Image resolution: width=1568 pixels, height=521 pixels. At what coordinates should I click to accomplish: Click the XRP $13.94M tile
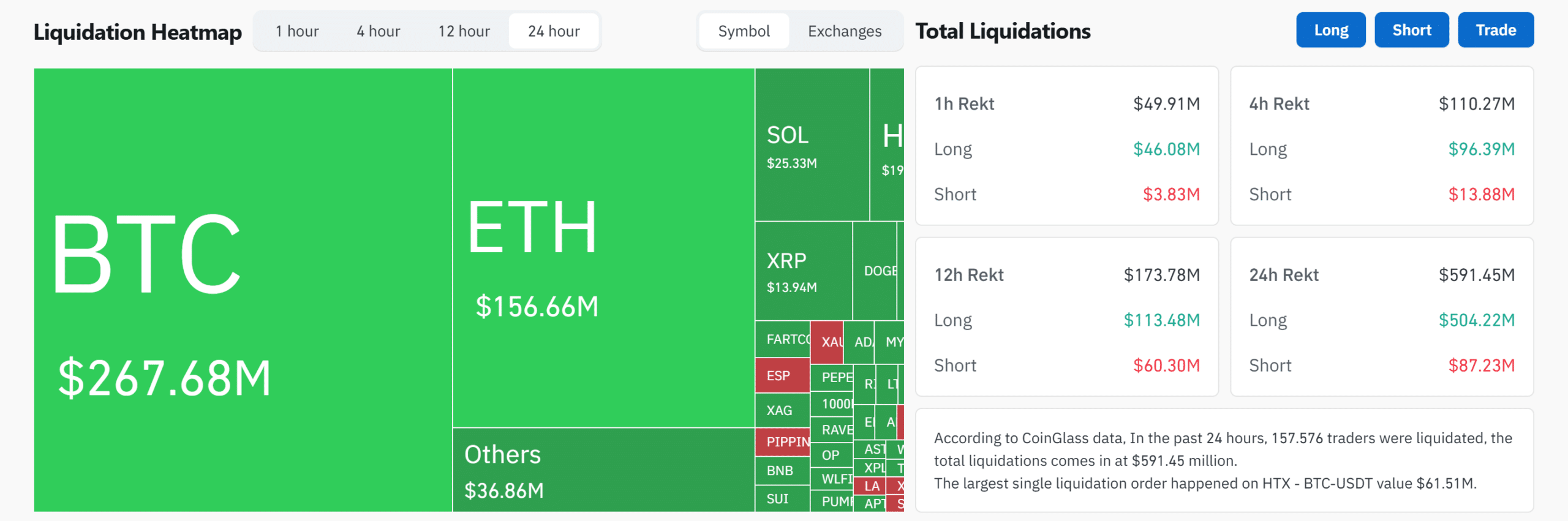click(x=804, y=271)
